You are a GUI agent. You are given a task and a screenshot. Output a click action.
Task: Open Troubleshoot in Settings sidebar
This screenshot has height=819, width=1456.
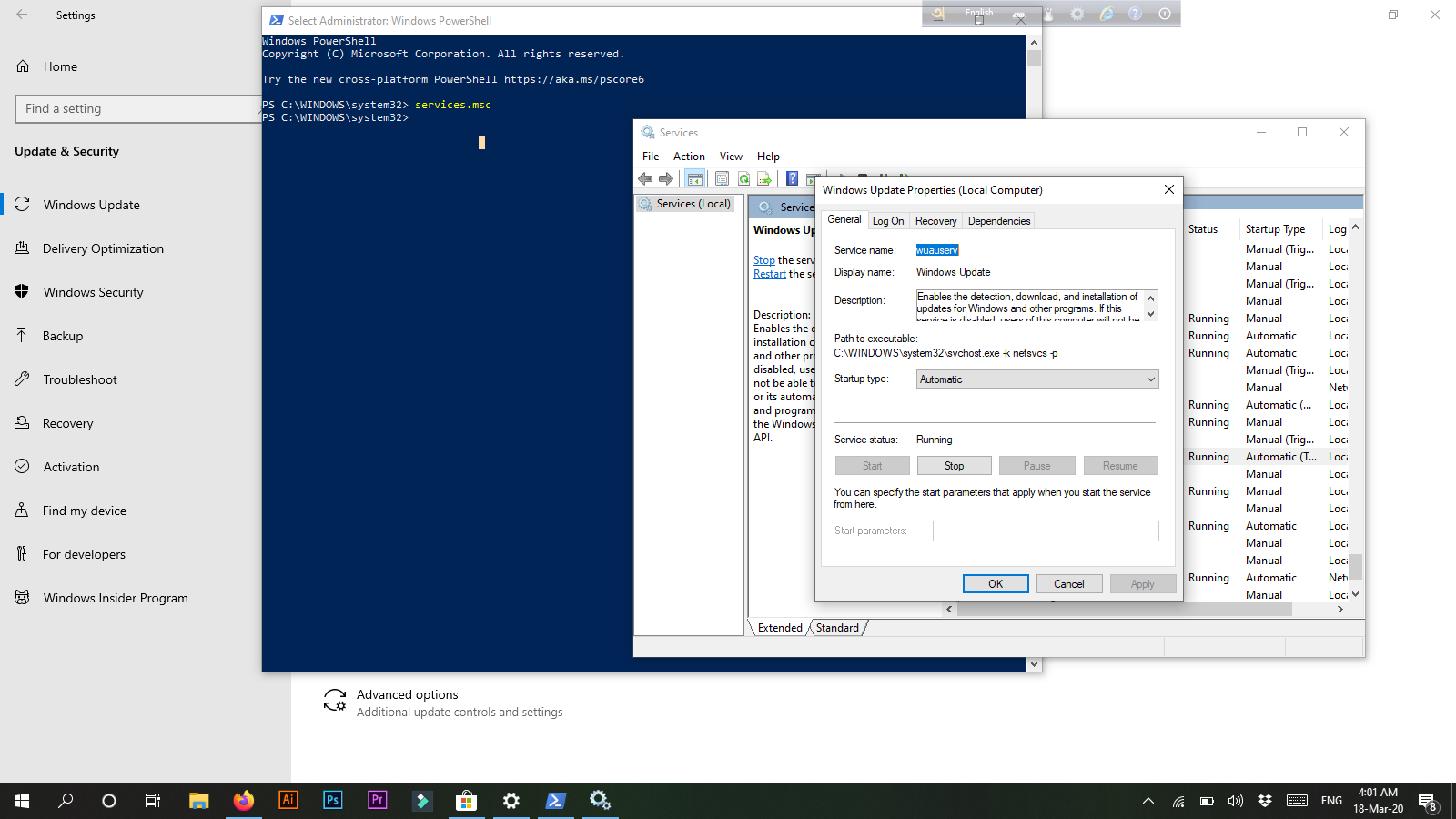(x=80, y=379)
